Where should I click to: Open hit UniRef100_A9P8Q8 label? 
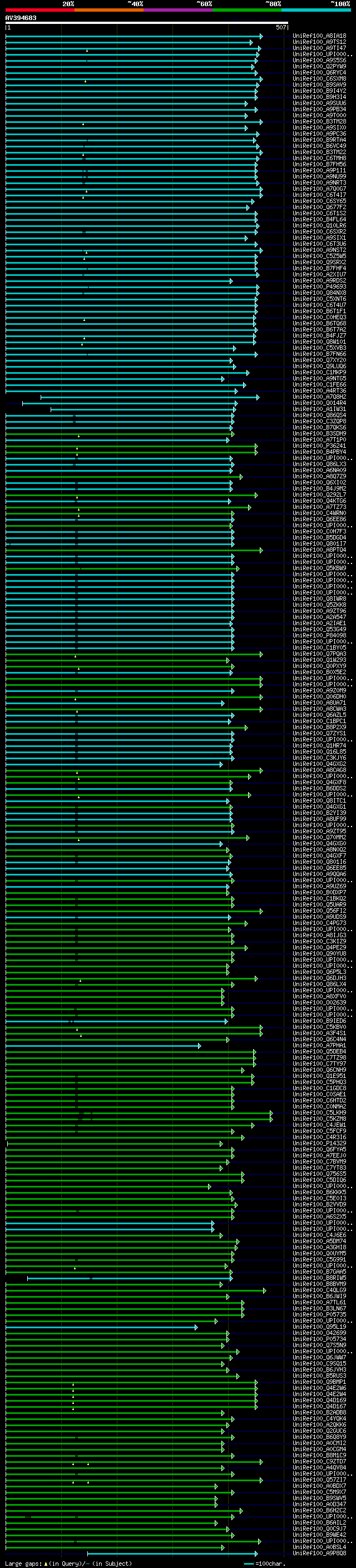[319, 1554]
